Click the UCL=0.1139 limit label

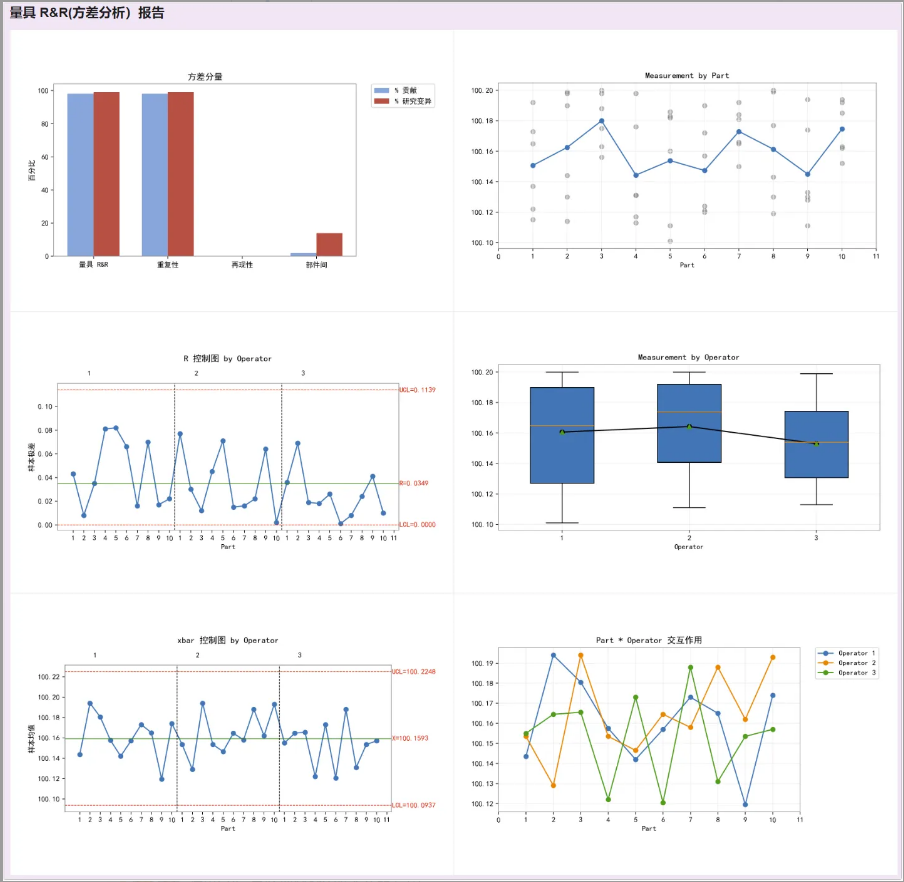click(x=416, y=389)
